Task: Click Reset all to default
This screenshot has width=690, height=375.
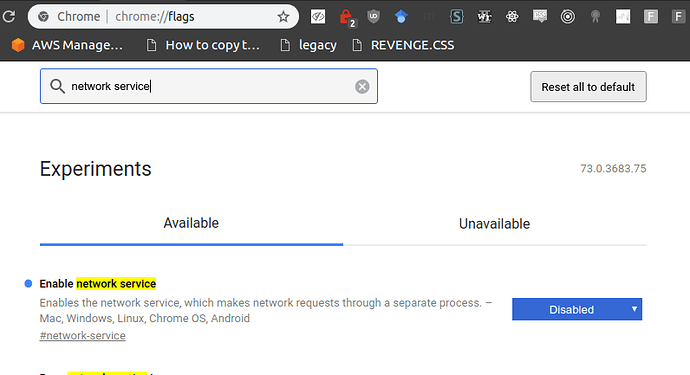Action: click(x=588, y=87)
